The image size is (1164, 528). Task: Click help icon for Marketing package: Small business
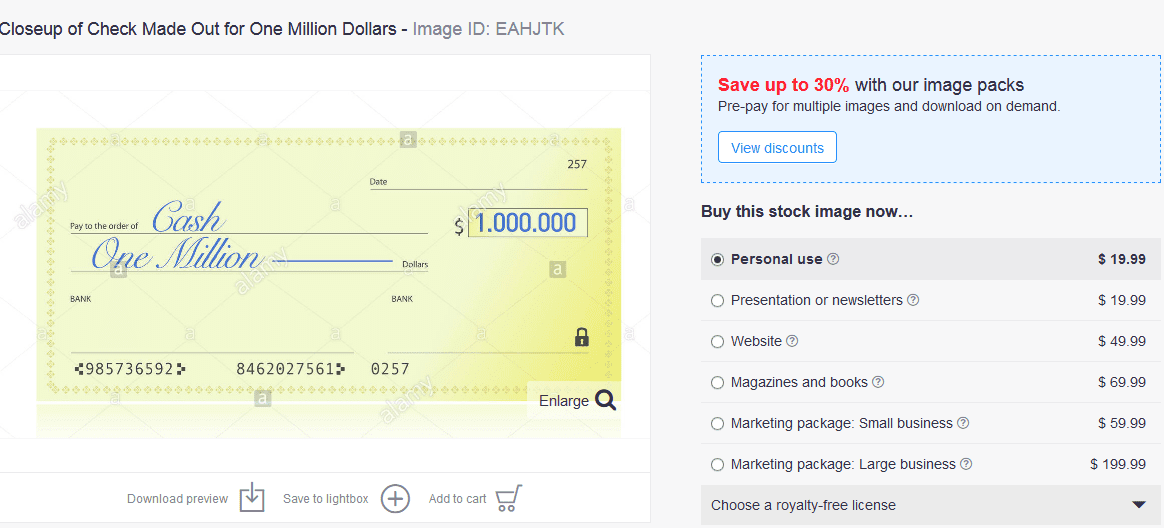963,423
